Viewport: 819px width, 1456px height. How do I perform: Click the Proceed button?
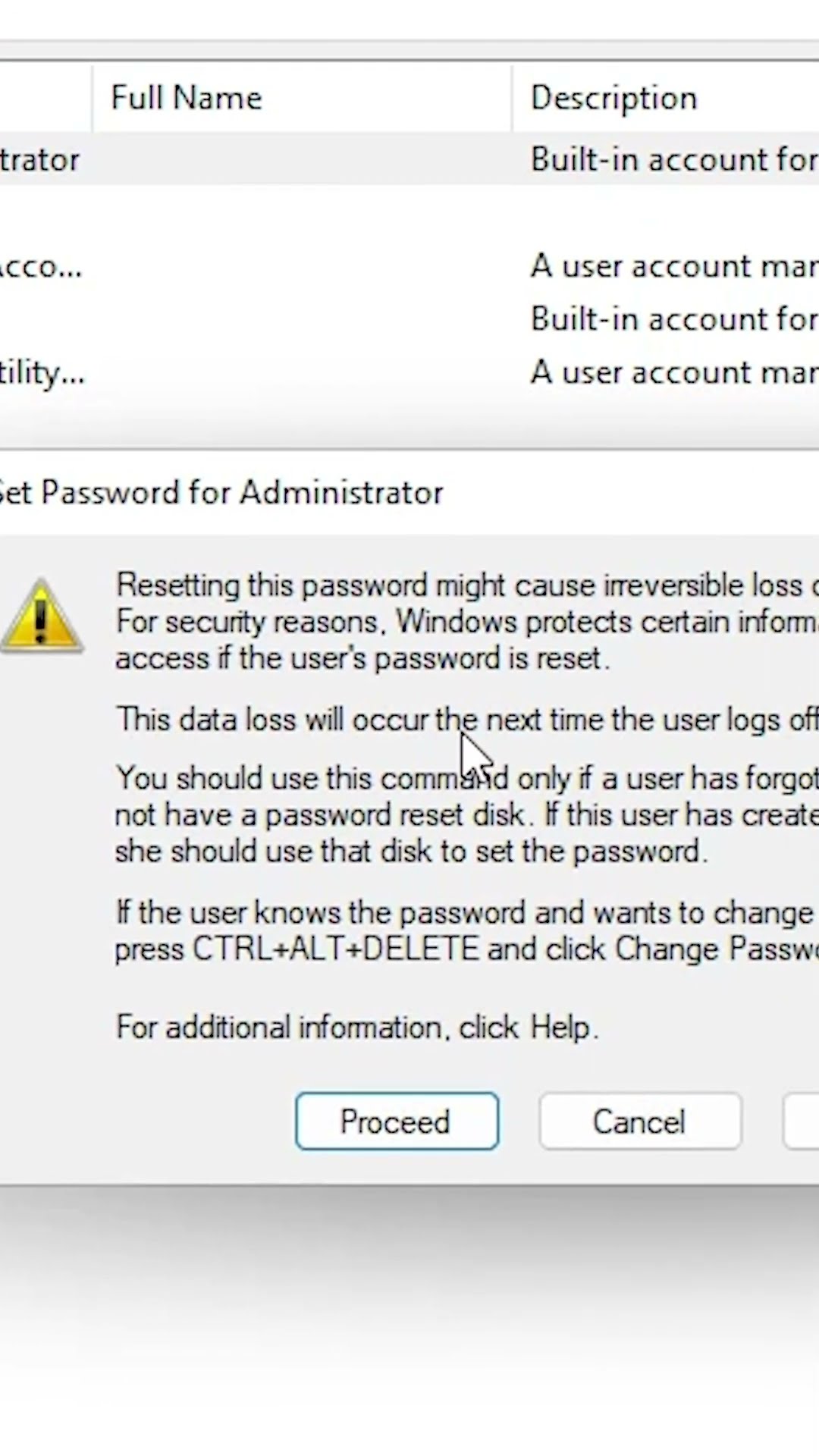click(397, 1121)
